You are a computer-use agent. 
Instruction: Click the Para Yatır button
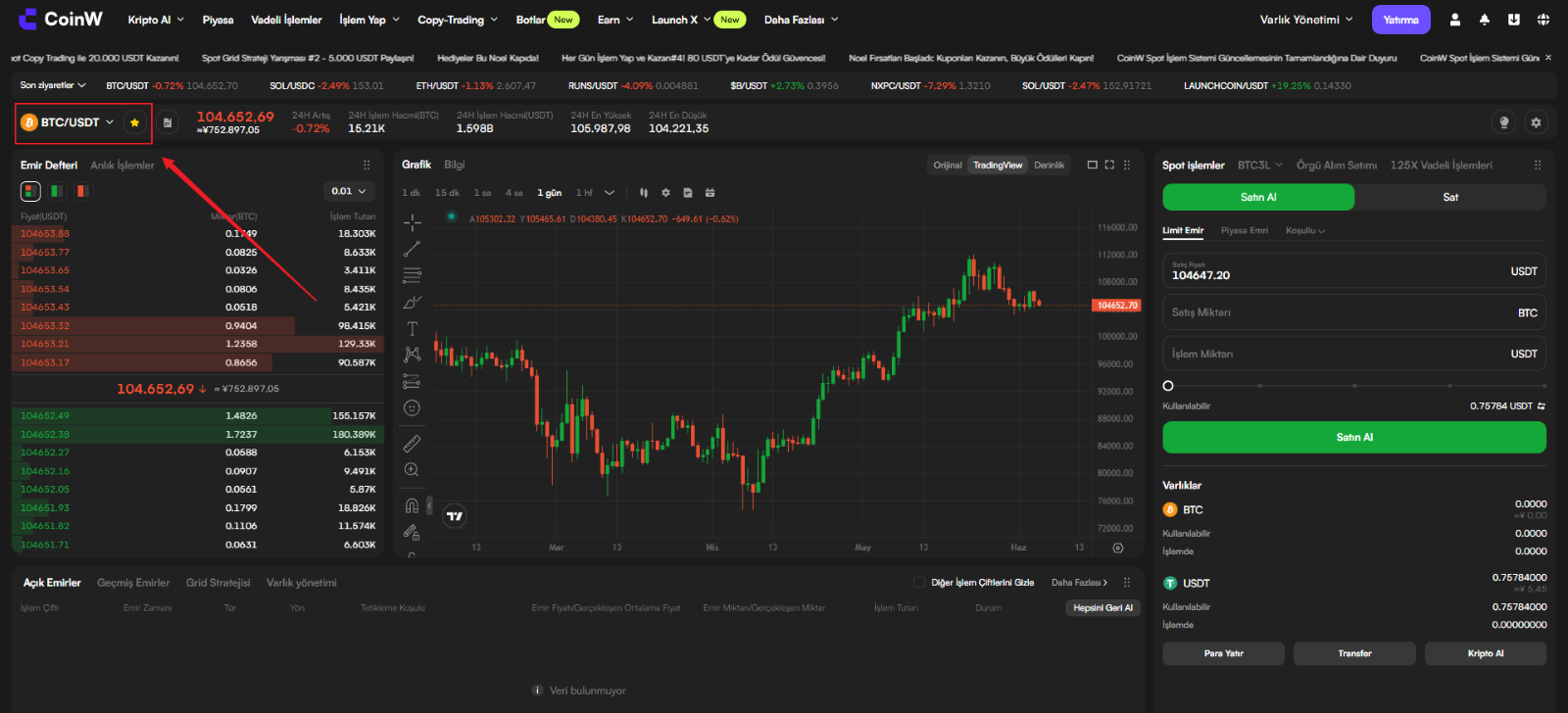pos(1223,653)
